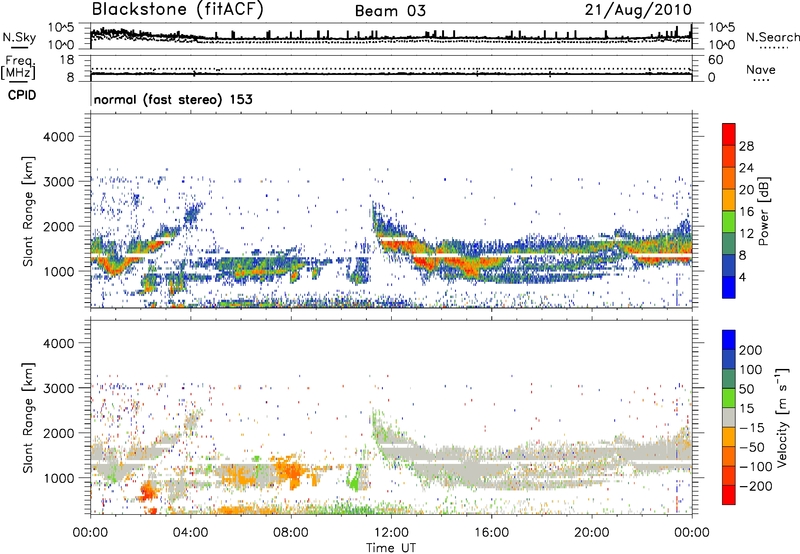
Task: Click the "16:00" time tick label
Action: coord(491,533)
